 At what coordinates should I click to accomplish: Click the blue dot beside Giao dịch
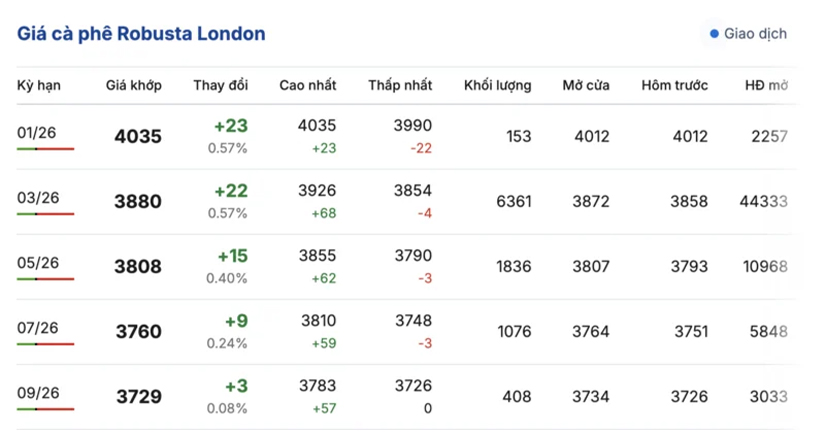(714, 34)
